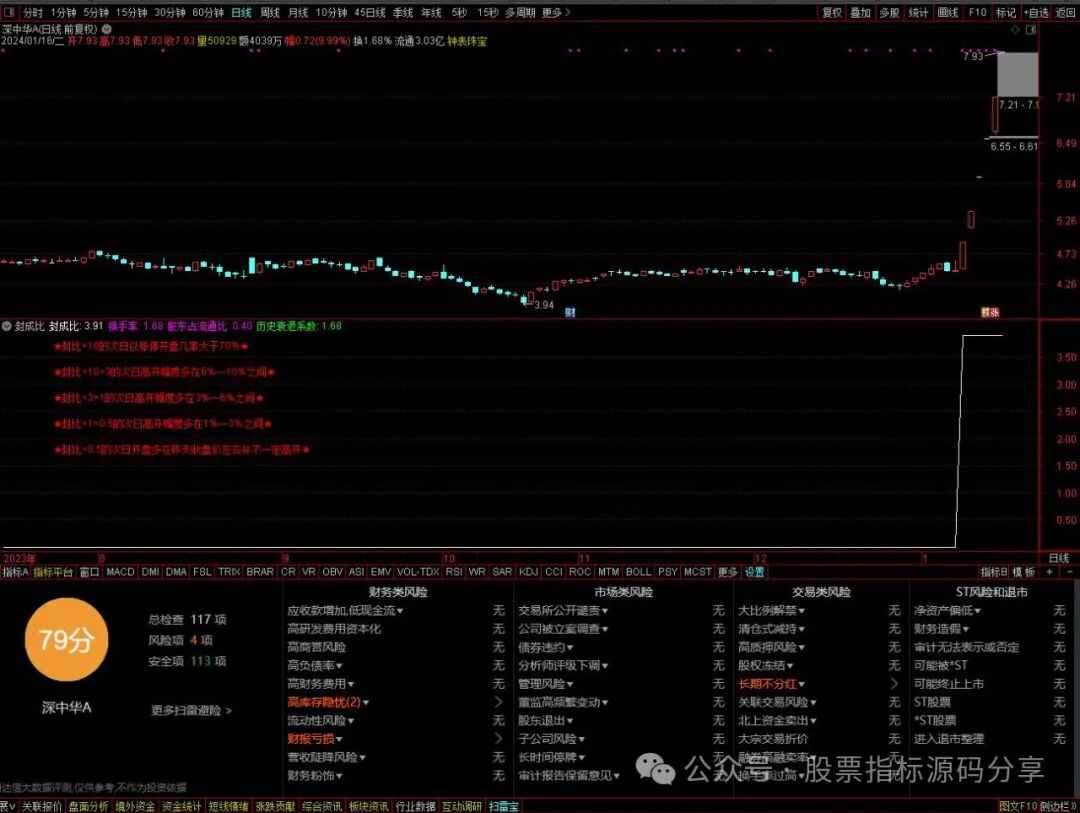Switch chart to 分时 view
1080x813 pixels.
point(33,12)
